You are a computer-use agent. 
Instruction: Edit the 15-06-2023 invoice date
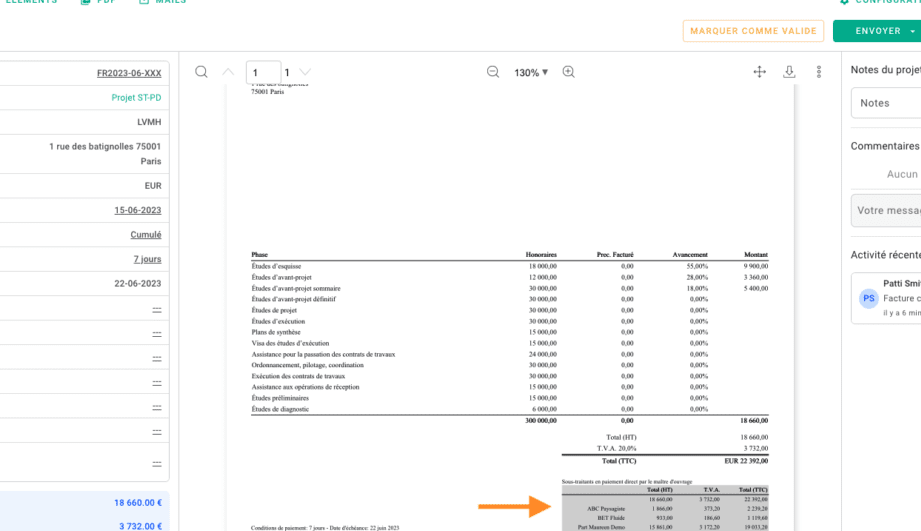pos(138,210)
